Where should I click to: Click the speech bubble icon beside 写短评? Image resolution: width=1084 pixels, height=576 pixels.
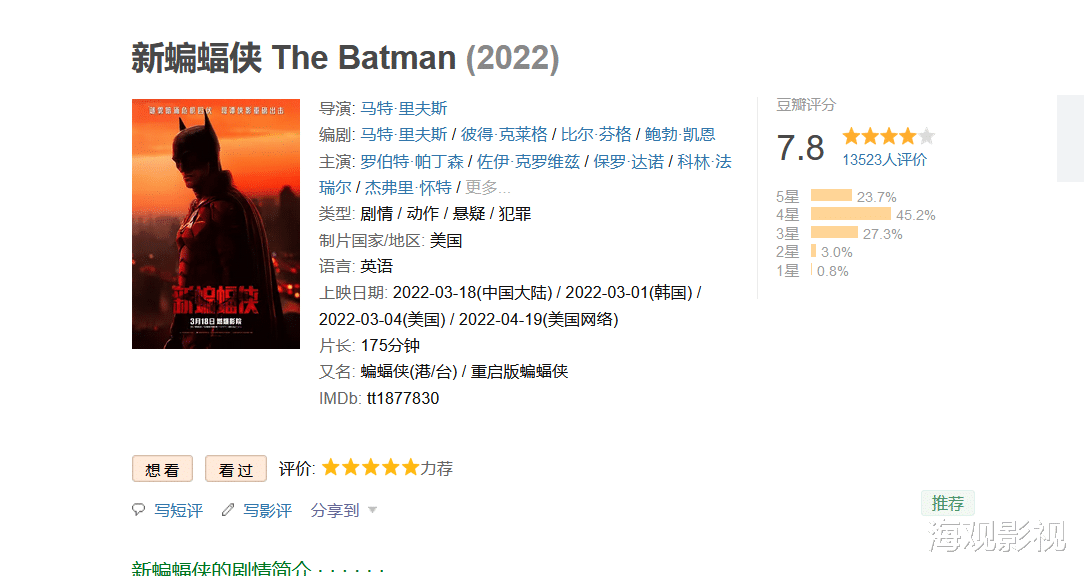tap(138, 510)
